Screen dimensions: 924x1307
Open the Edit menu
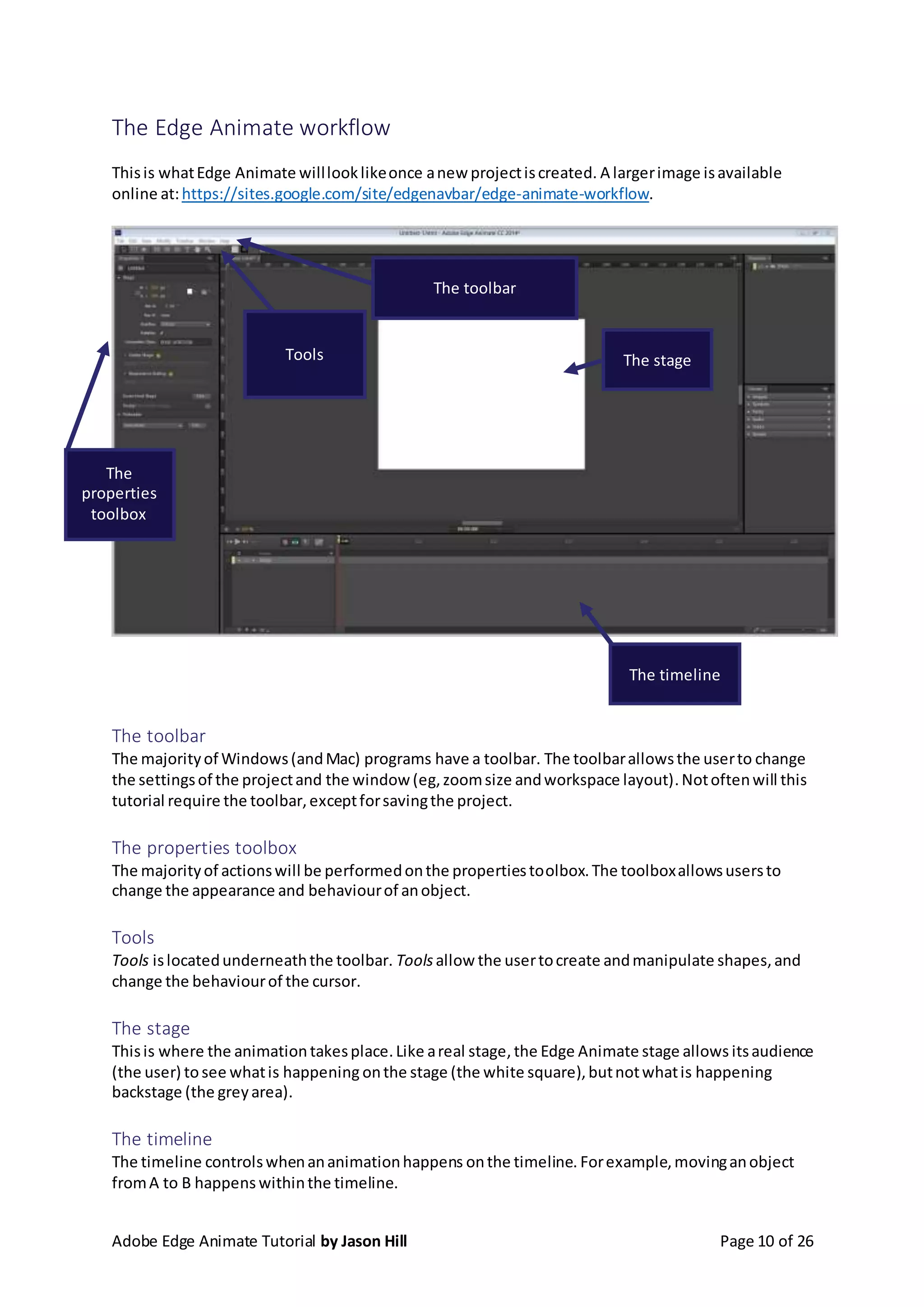(133, 241)
